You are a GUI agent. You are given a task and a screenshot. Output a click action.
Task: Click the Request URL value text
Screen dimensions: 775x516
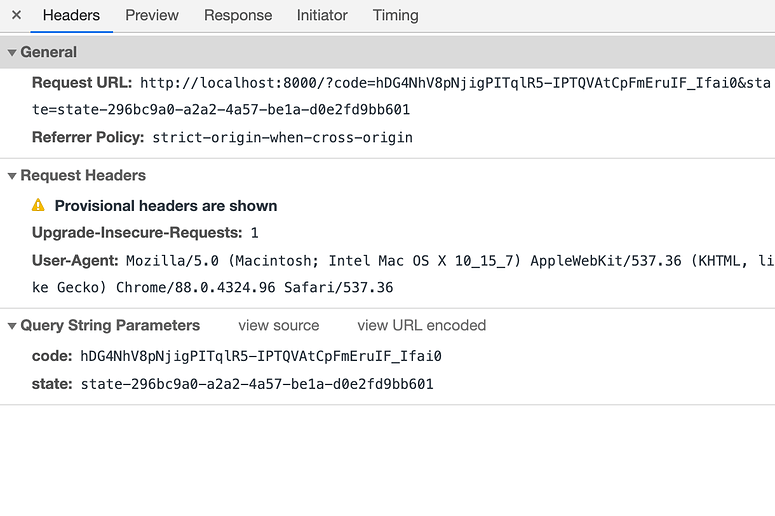pyautogui.click(x=450, y=83)
